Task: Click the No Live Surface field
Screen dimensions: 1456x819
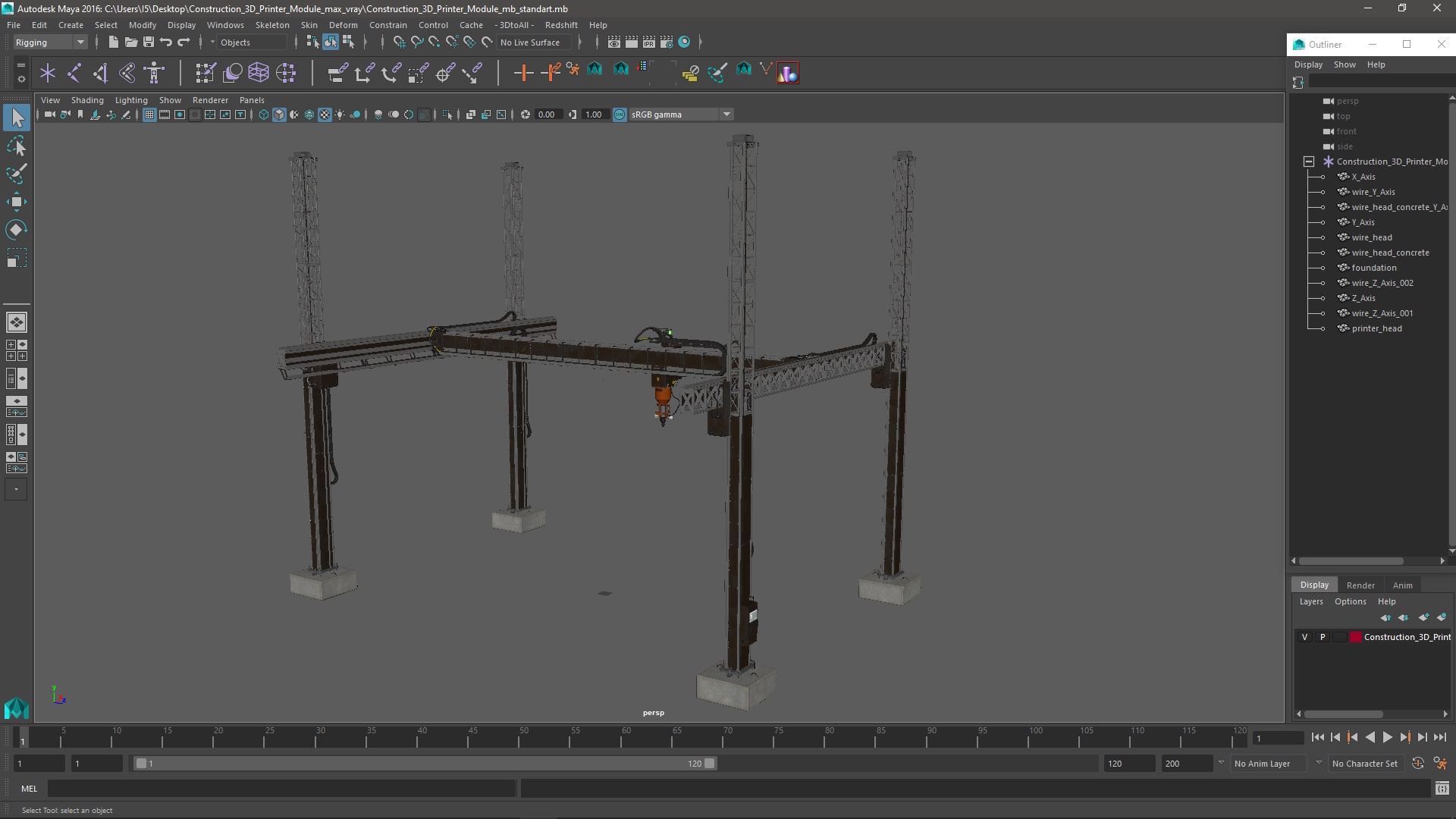Action: (535, 42)
